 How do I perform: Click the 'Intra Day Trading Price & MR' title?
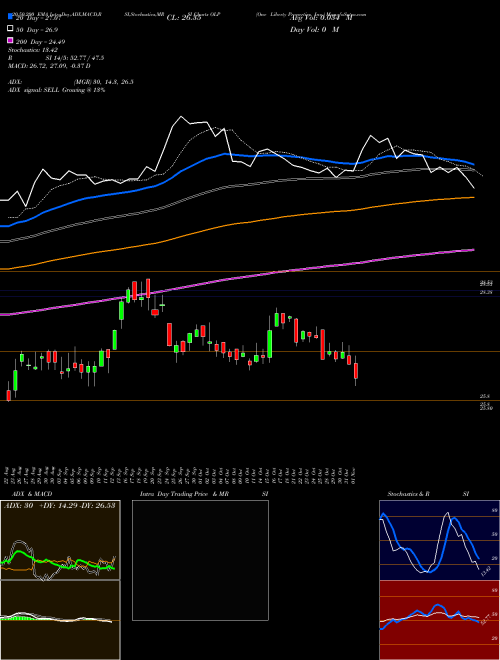[x=184, y=494]
